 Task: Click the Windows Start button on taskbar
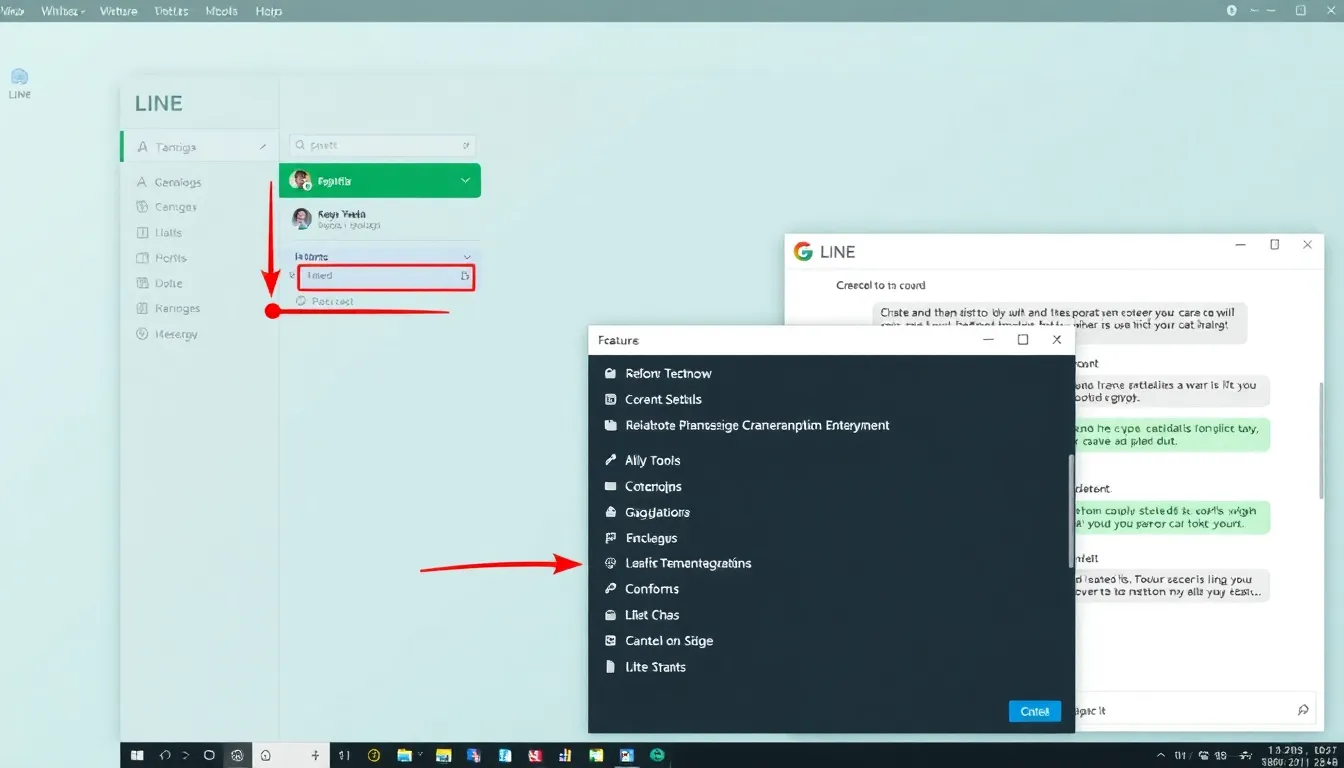pyautogui.click(x=137, y=756)
